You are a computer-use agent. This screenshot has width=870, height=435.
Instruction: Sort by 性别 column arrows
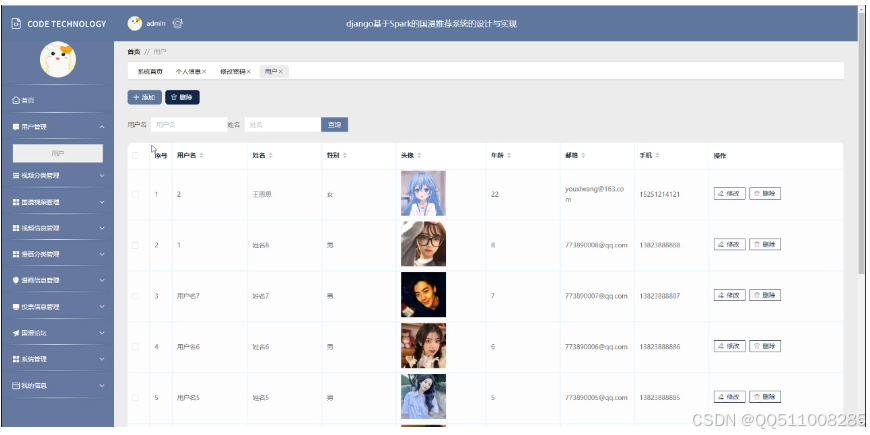coord(345,156)
